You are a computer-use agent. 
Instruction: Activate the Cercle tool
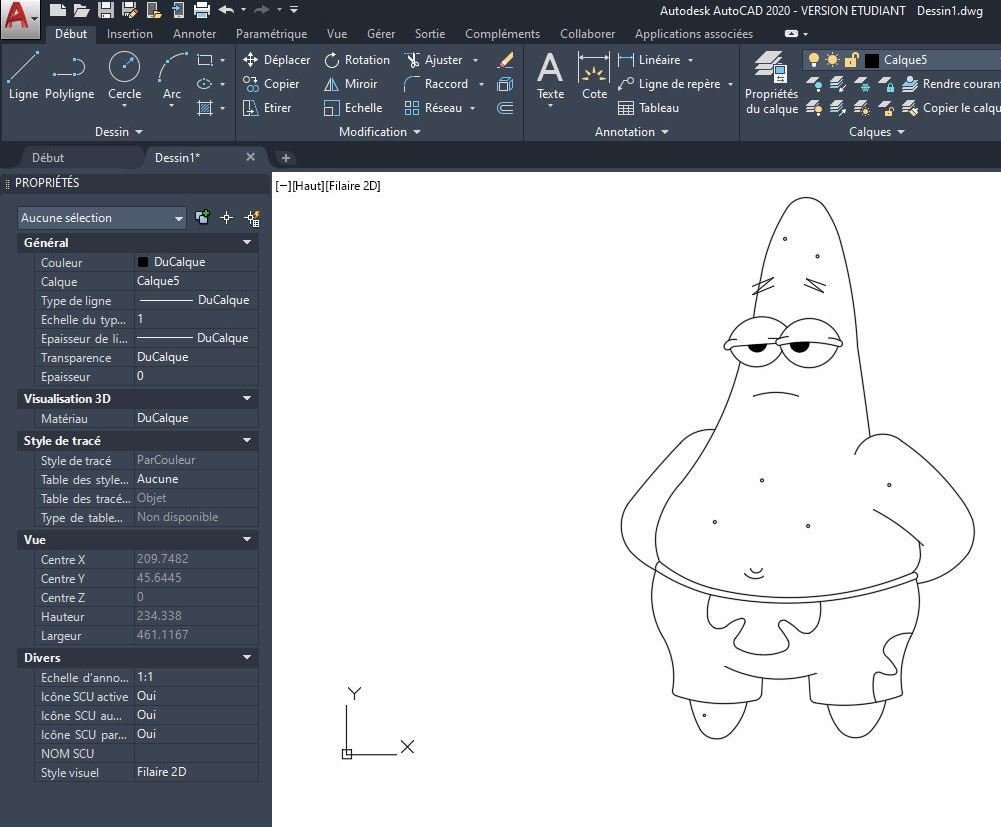click(124, 76)
